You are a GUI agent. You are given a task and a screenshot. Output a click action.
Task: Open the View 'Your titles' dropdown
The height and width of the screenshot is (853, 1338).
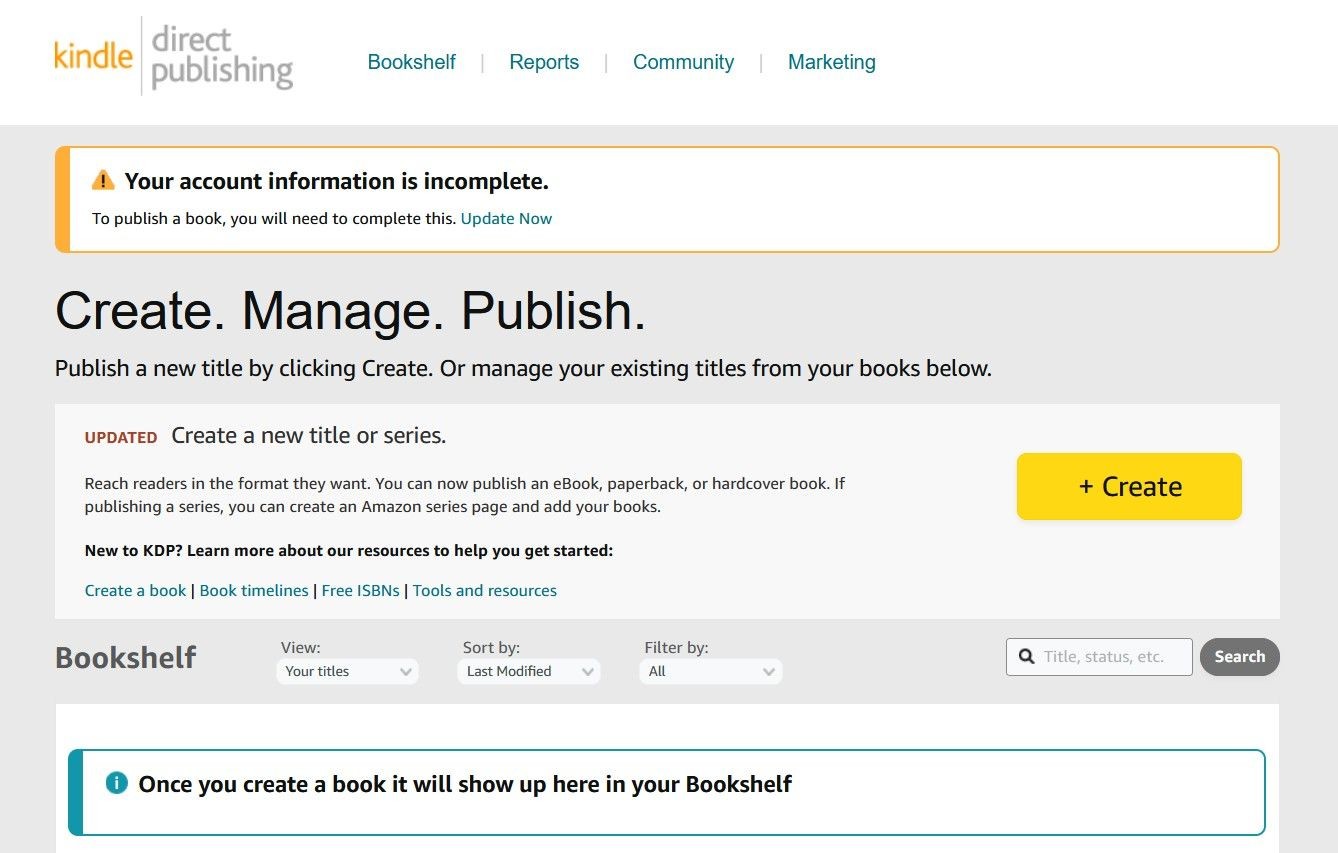348,671
